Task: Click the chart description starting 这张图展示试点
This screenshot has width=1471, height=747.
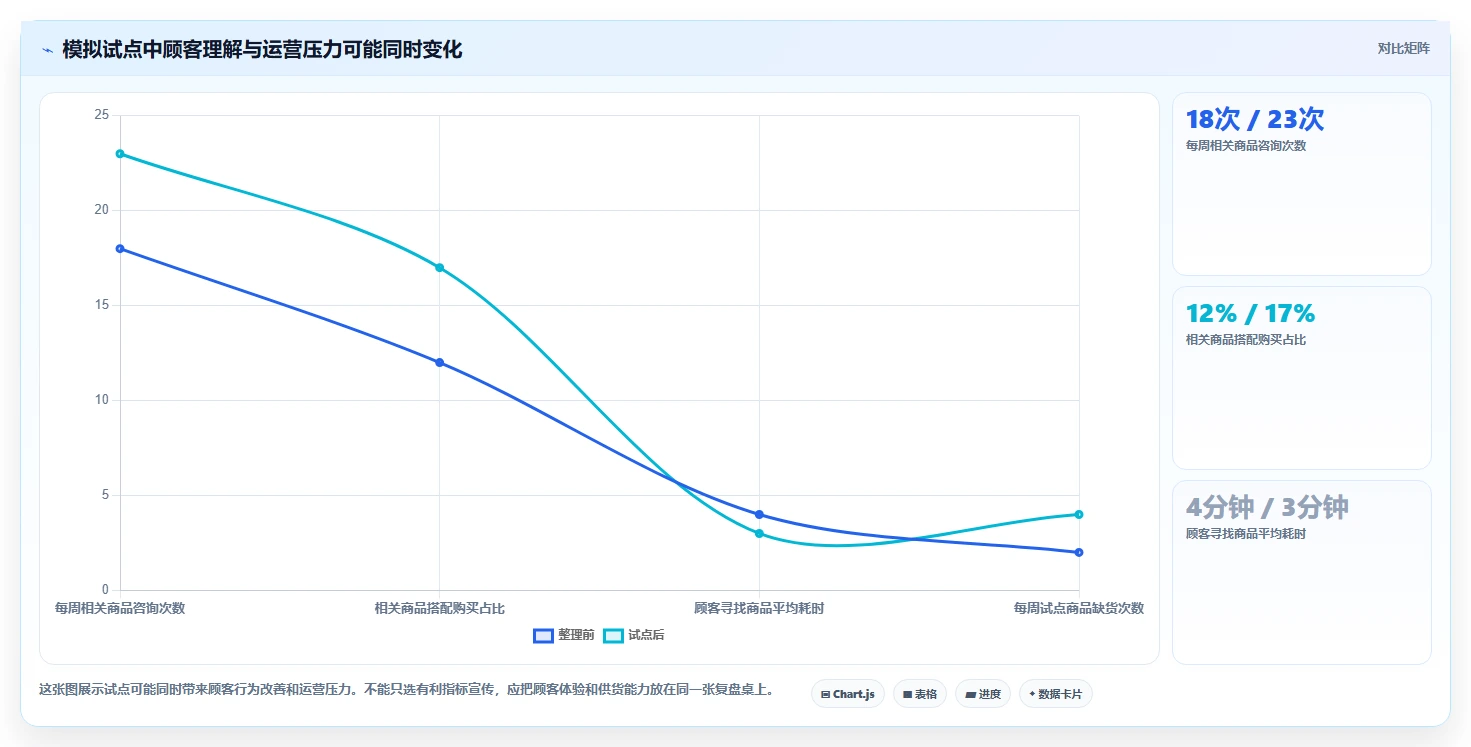Action: [x=406, y=689]
